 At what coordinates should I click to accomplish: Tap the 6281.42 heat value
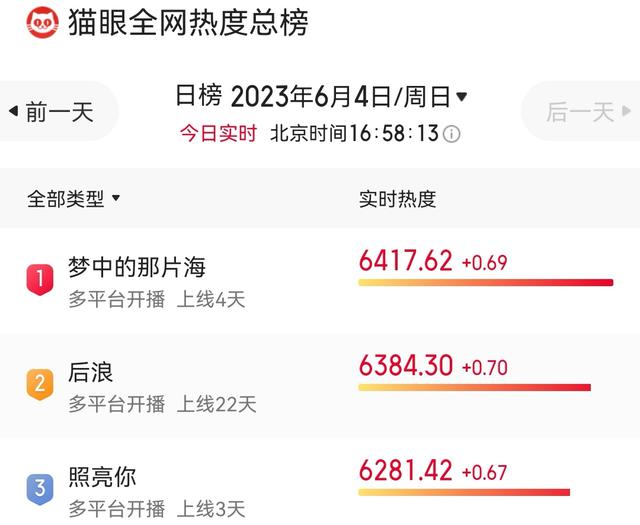[x=406, y=470]
